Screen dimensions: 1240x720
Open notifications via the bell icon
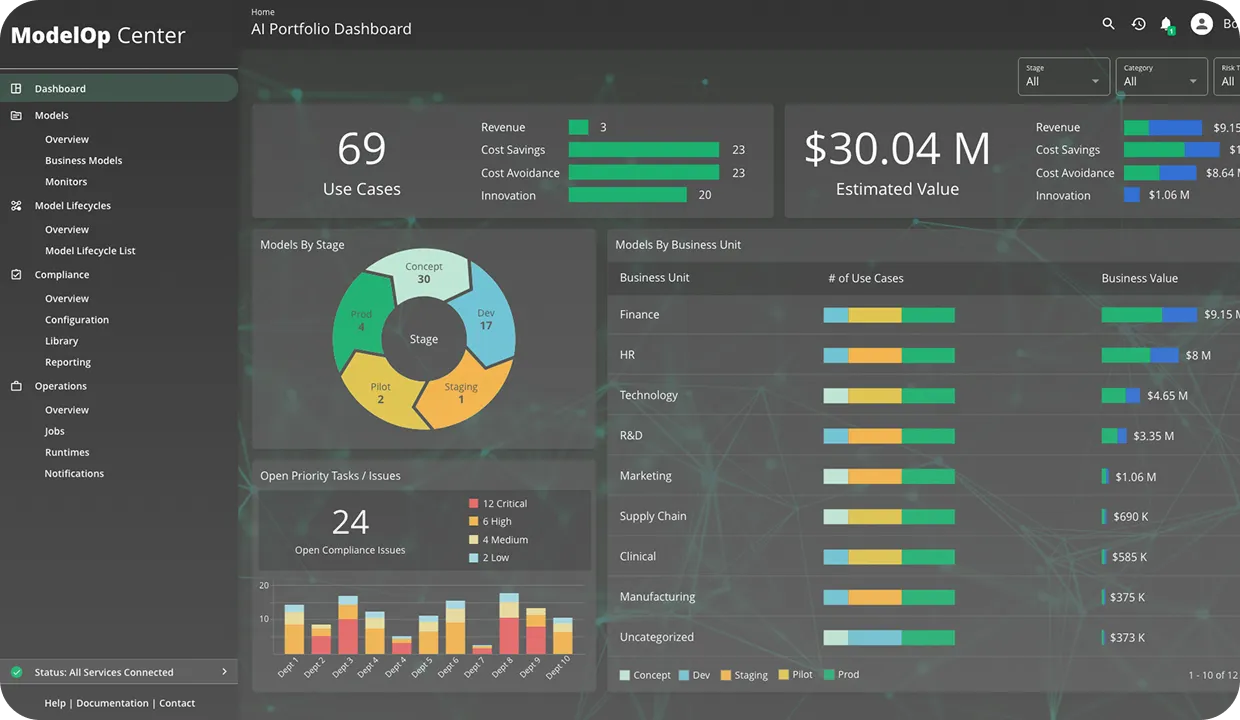(1166, 23)
